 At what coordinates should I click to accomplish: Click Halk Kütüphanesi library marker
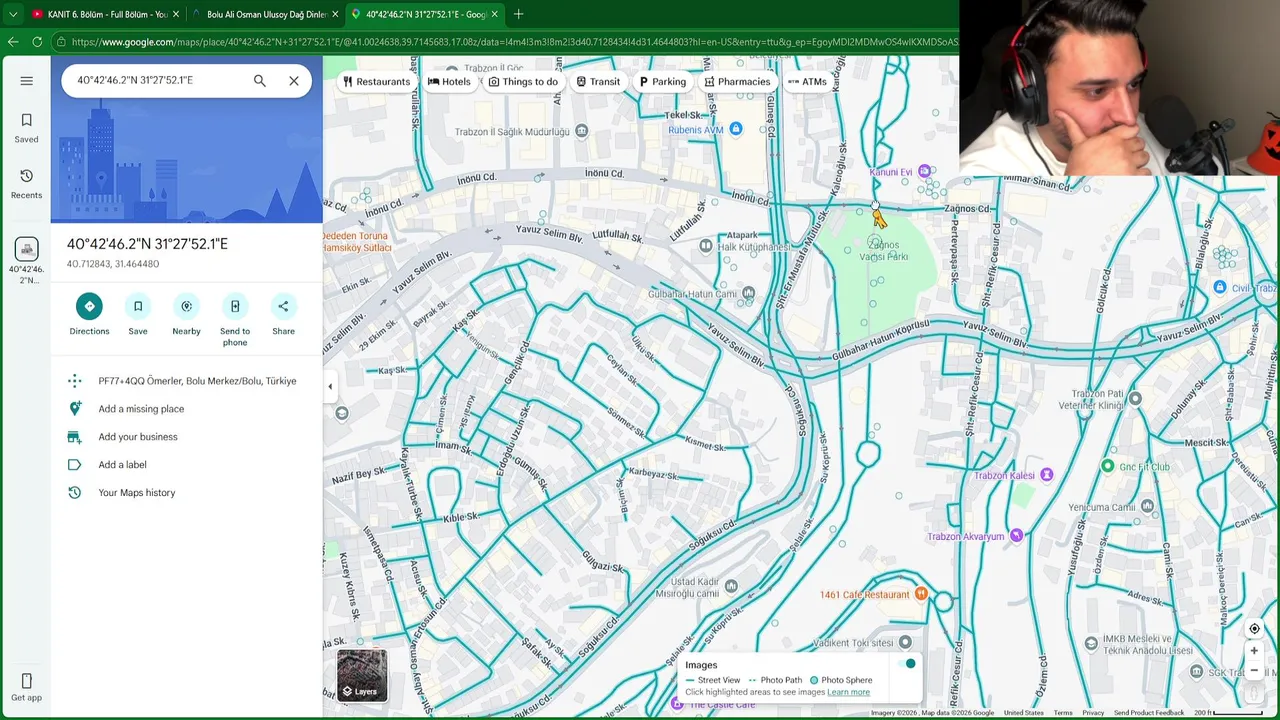pyautogui.click(x=706, y=246)
